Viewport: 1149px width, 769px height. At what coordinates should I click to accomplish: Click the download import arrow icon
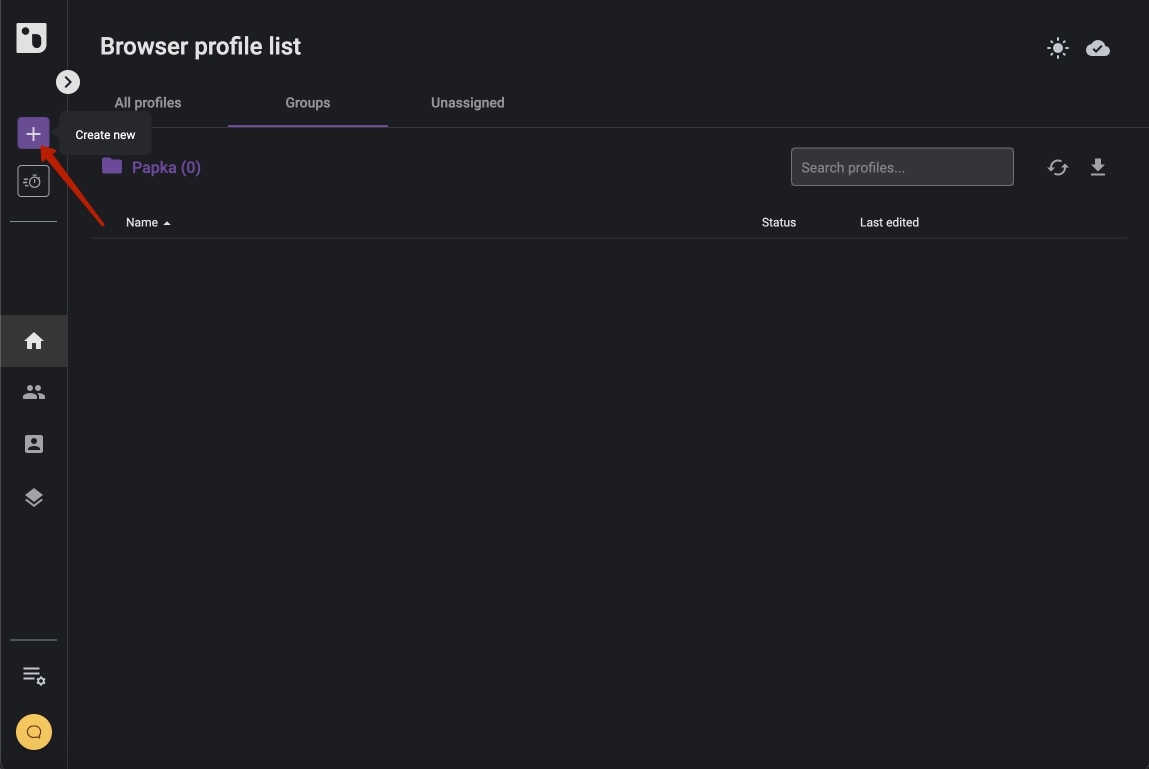pyautogui.click(x=1098, y=167)
